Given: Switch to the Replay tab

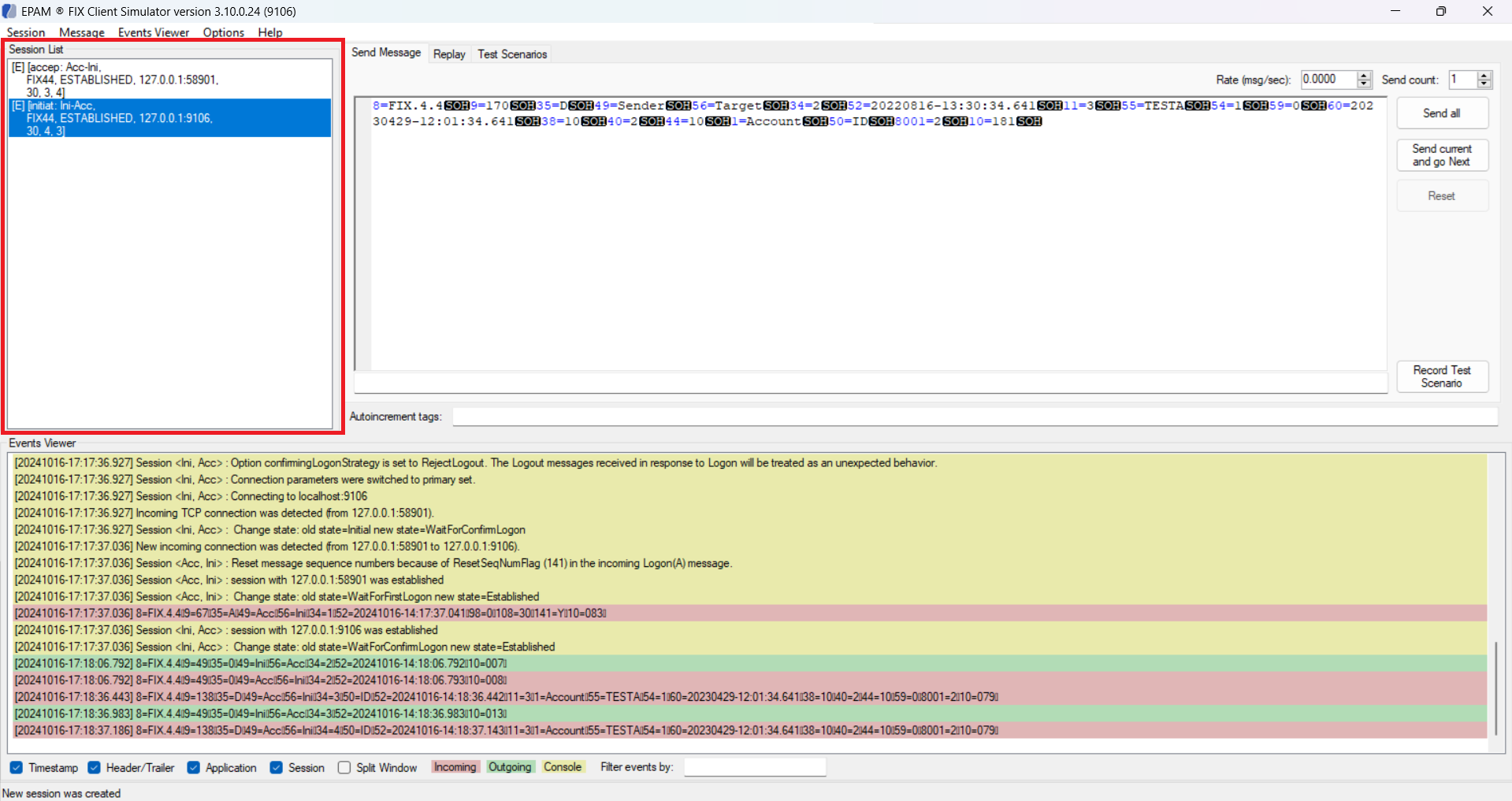Looking at the screenshot, I should [449, 54].
